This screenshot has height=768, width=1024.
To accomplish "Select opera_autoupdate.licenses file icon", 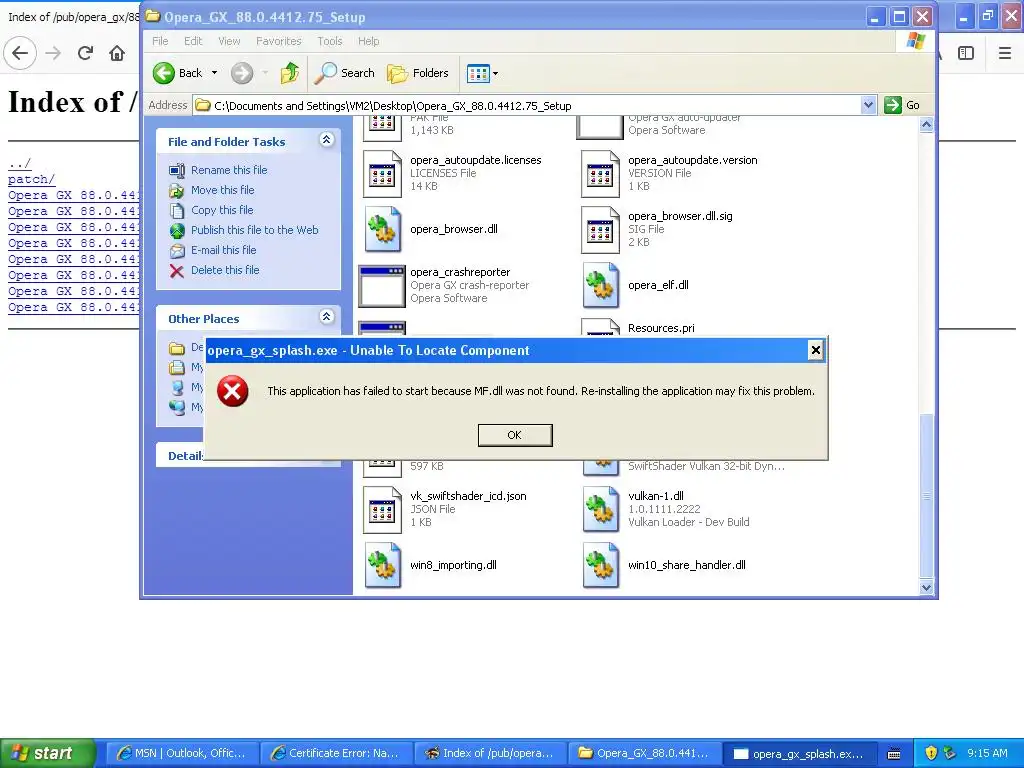I will point(382,174).
